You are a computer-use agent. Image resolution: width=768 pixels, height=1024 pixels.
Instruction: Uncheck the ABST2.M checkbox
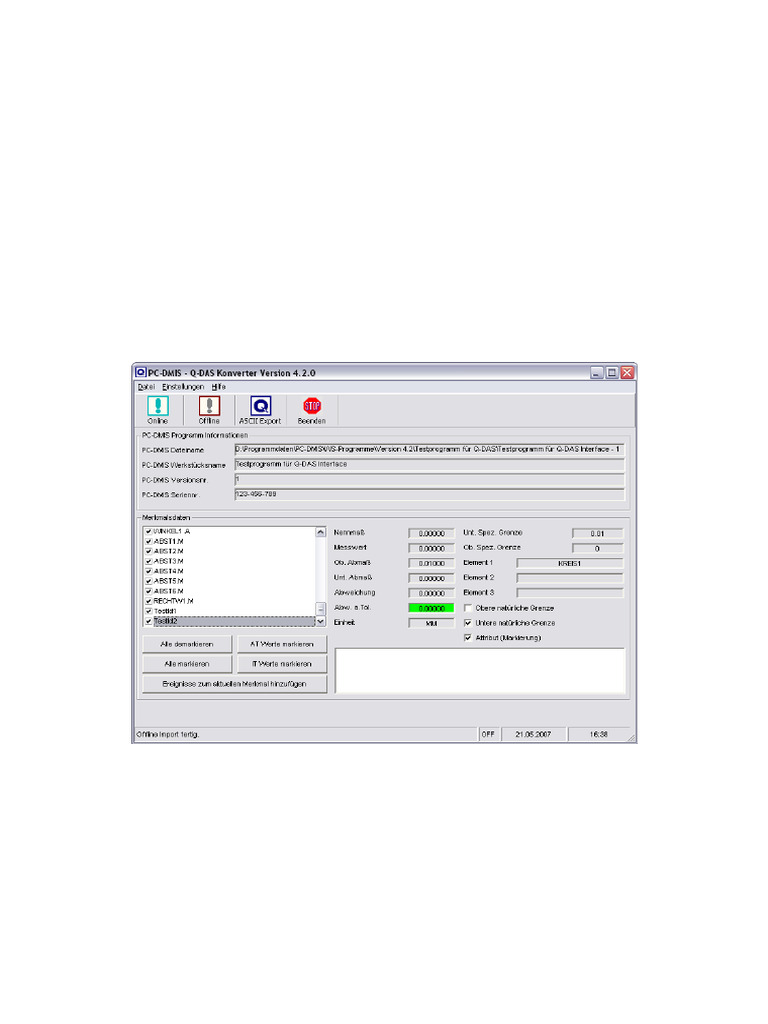(x=149, y=551)
